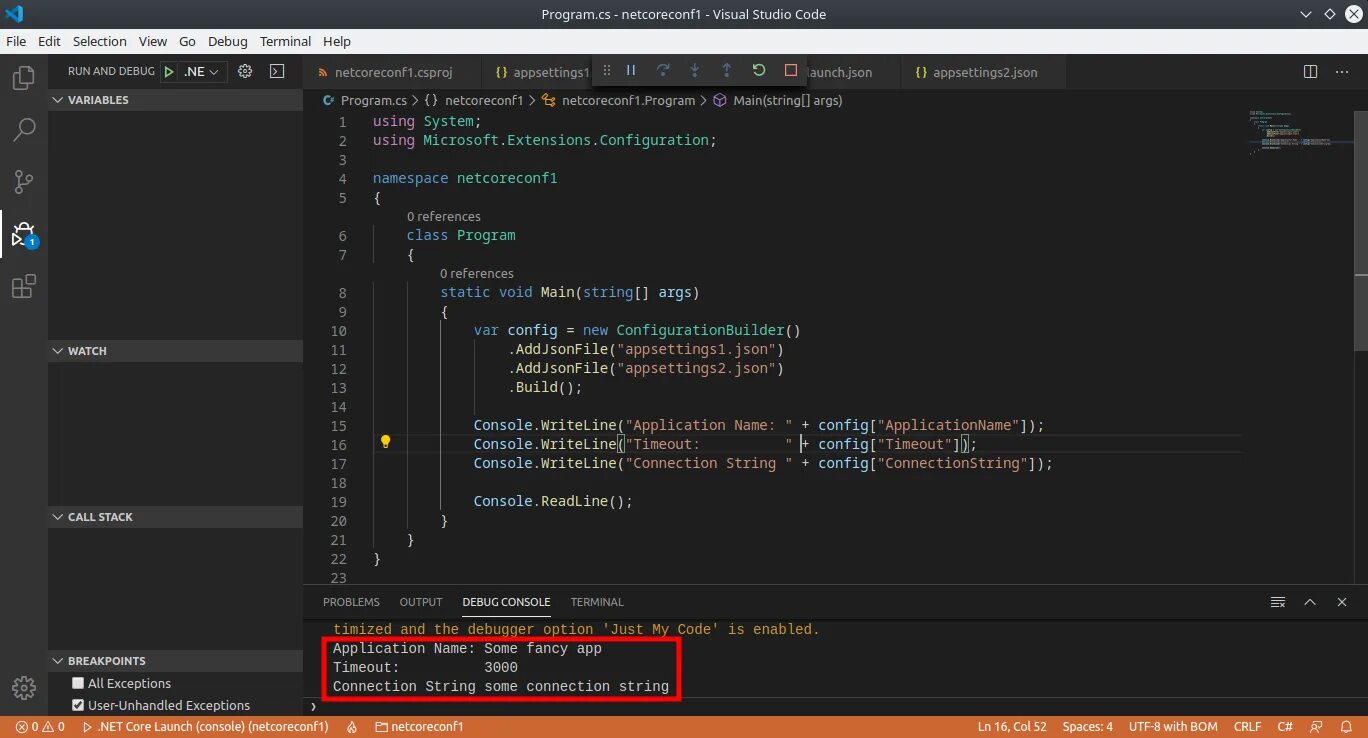Screen dimensions: 1368x738
Task: Change encoding via UTF-8 with BOM
Action: coord(1173,727)
